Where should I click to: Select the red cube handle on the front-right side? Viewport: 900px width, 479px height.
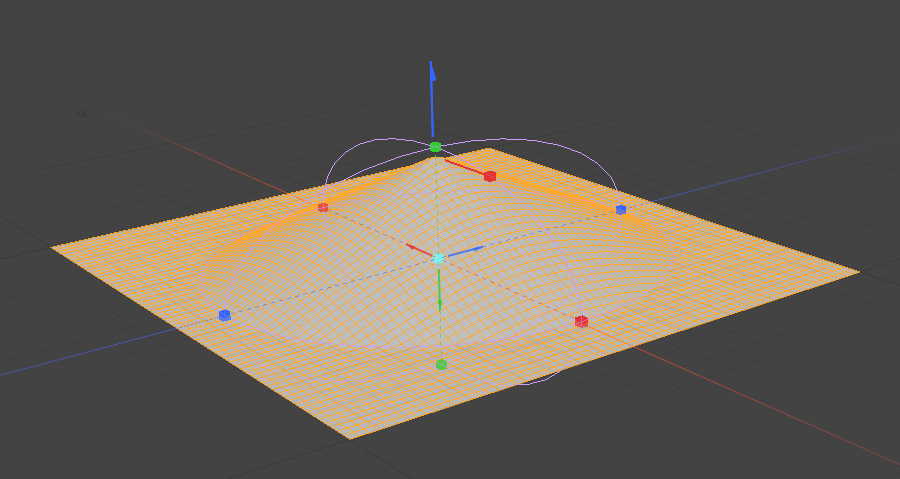[x=581, y=321]
